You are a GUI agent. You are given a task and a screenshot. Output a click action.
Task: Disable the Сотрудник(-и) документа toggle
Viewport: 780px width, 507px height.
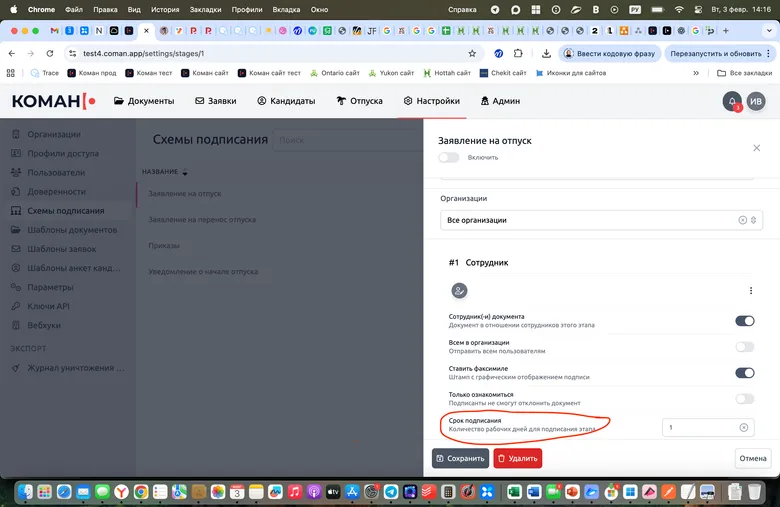[744, 321]
